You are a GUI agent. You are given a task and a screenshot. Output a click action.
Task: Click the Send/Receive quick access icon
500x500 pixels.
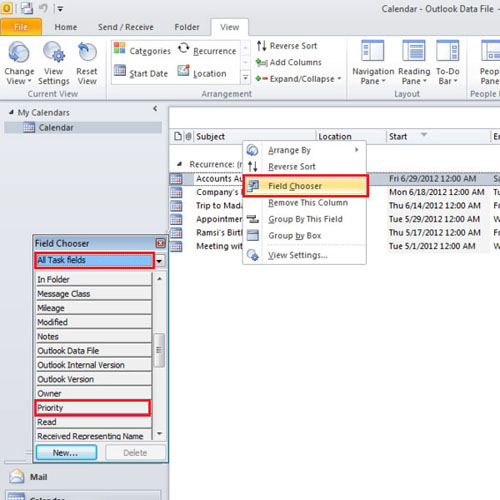27,8
